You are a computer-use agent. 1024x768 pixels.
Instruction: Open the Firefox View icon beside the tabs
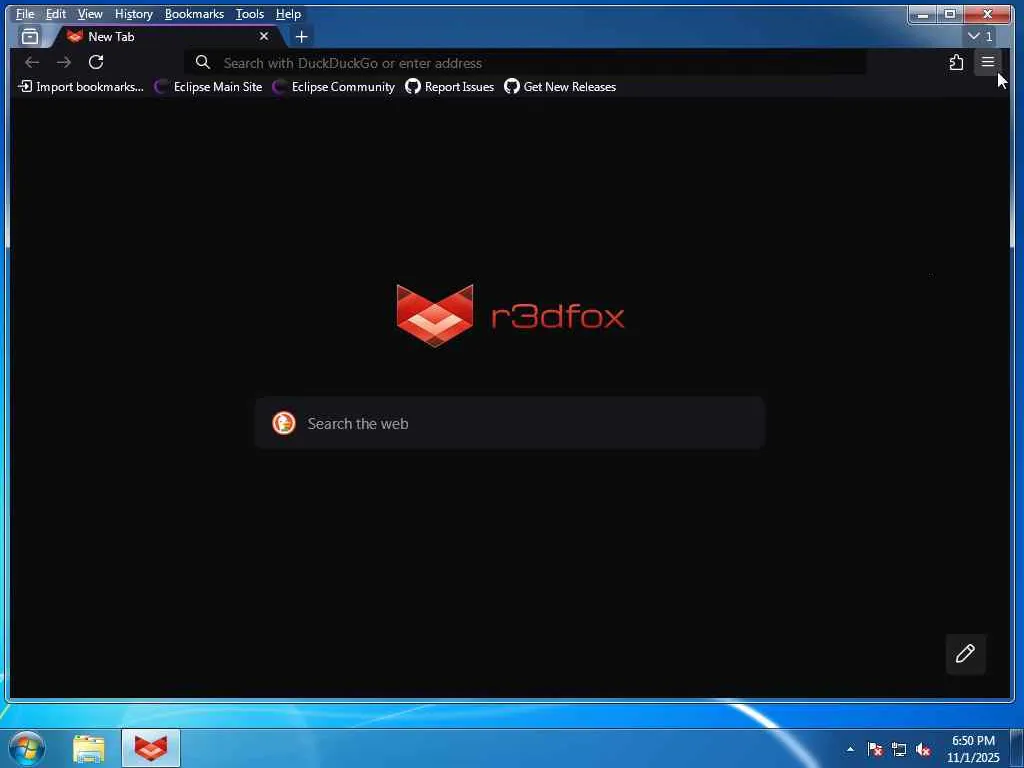30,37
